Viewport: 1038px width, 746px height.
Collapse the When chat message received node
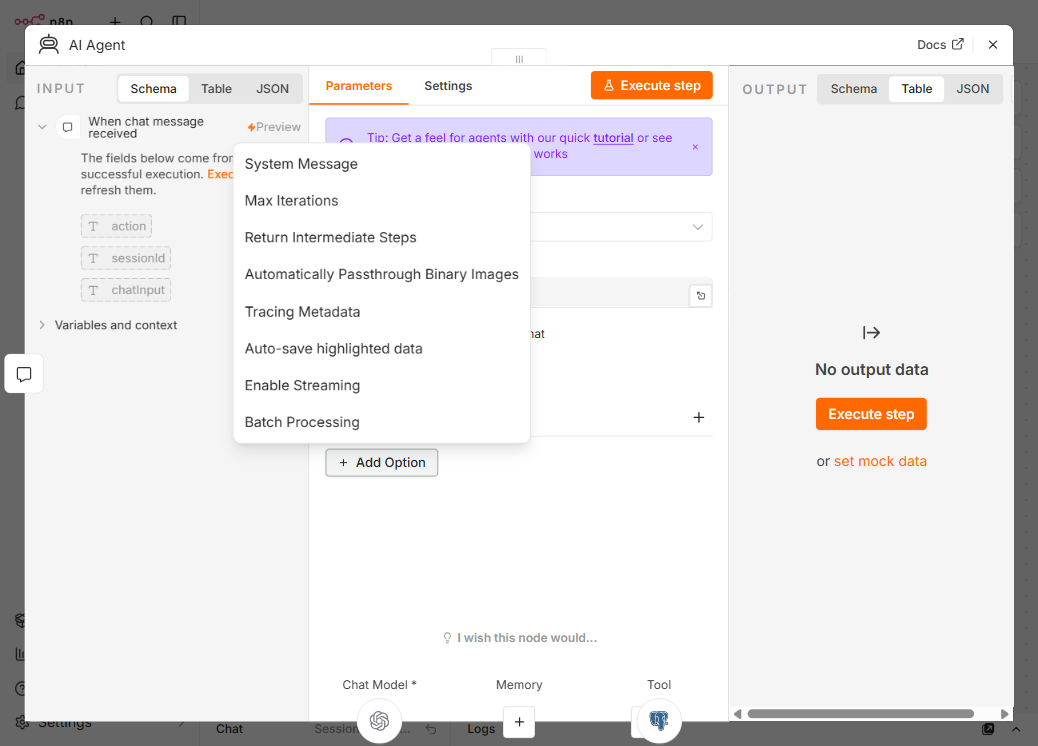coord(42,127)
